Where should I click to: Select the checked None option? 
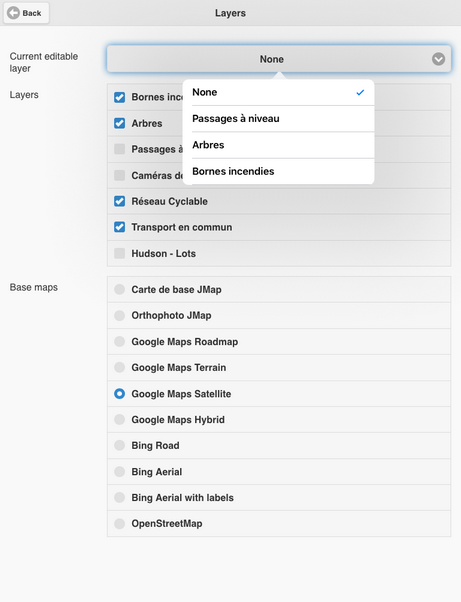[279, 93]
